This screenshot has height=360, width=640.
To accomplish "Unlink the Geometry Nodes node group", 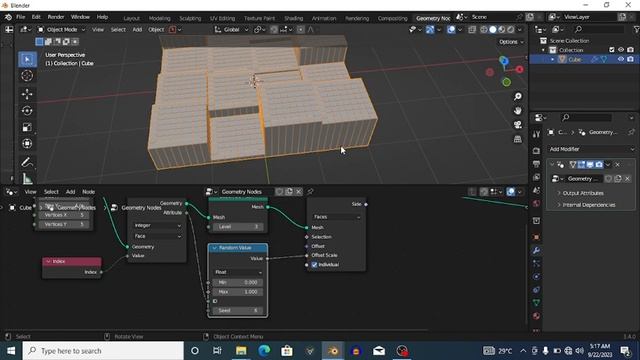I will pyautogui.click(x=299, y=191).
